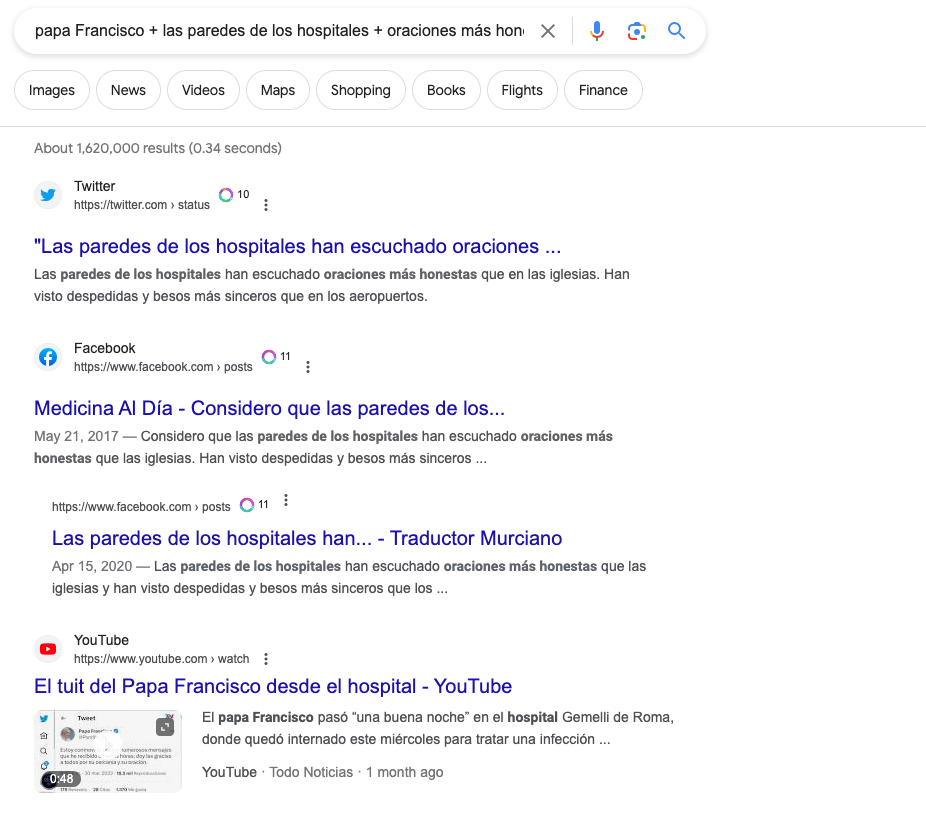Viewport: 926px width, 838px height.
Task: Click the Twitter bird favicon
Action: tap(48, 195)
